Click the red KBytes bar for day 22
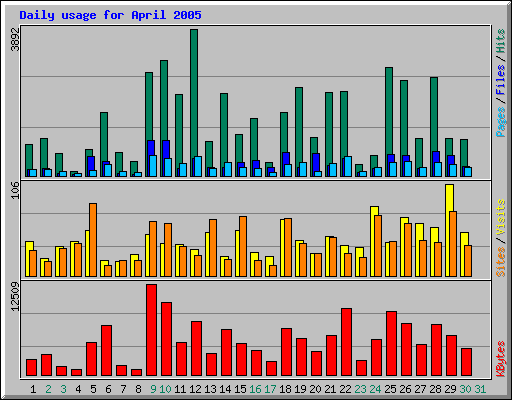 [347, 342]
